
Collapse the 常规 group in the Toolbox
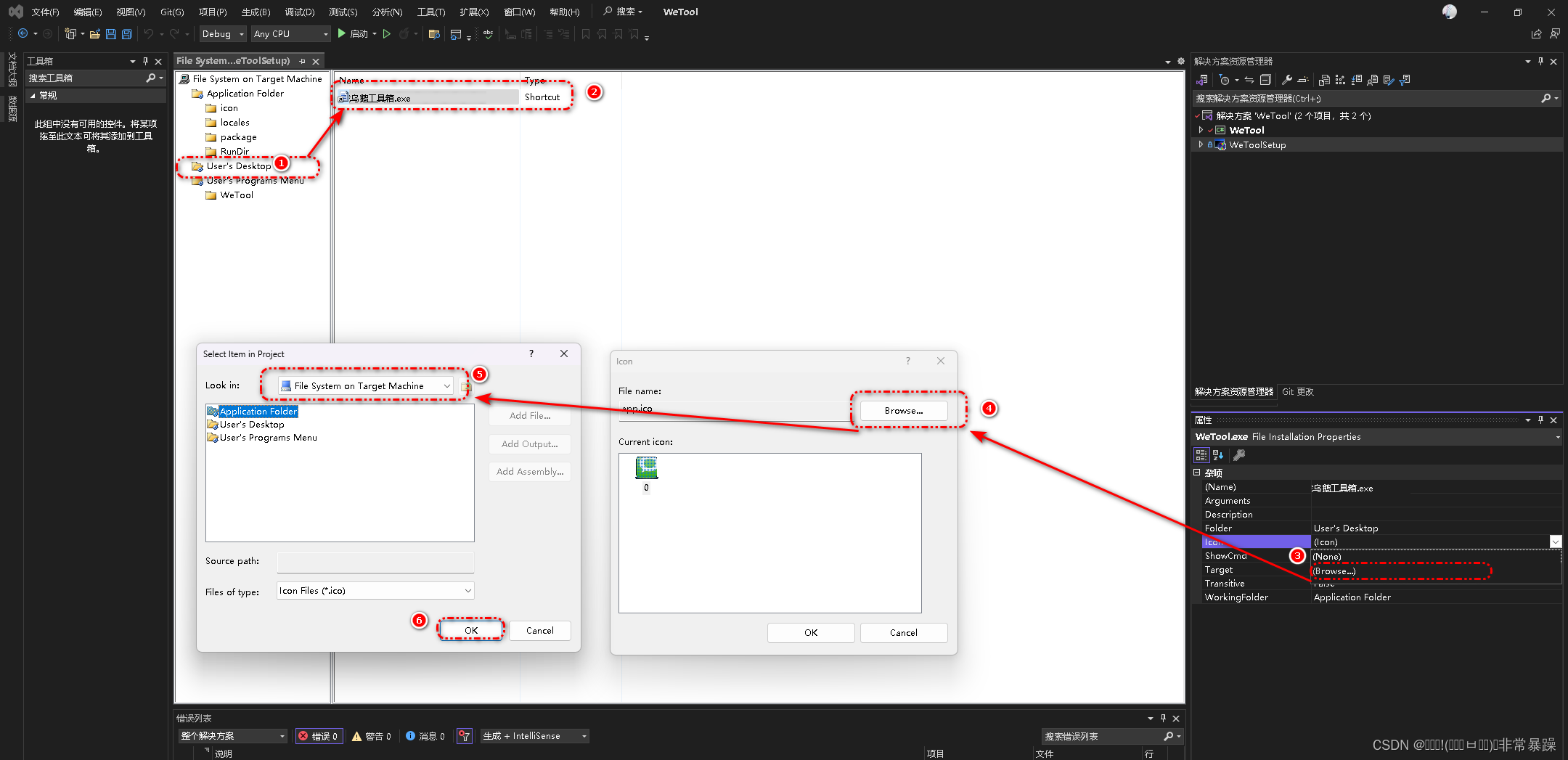(x=33, y=95)
